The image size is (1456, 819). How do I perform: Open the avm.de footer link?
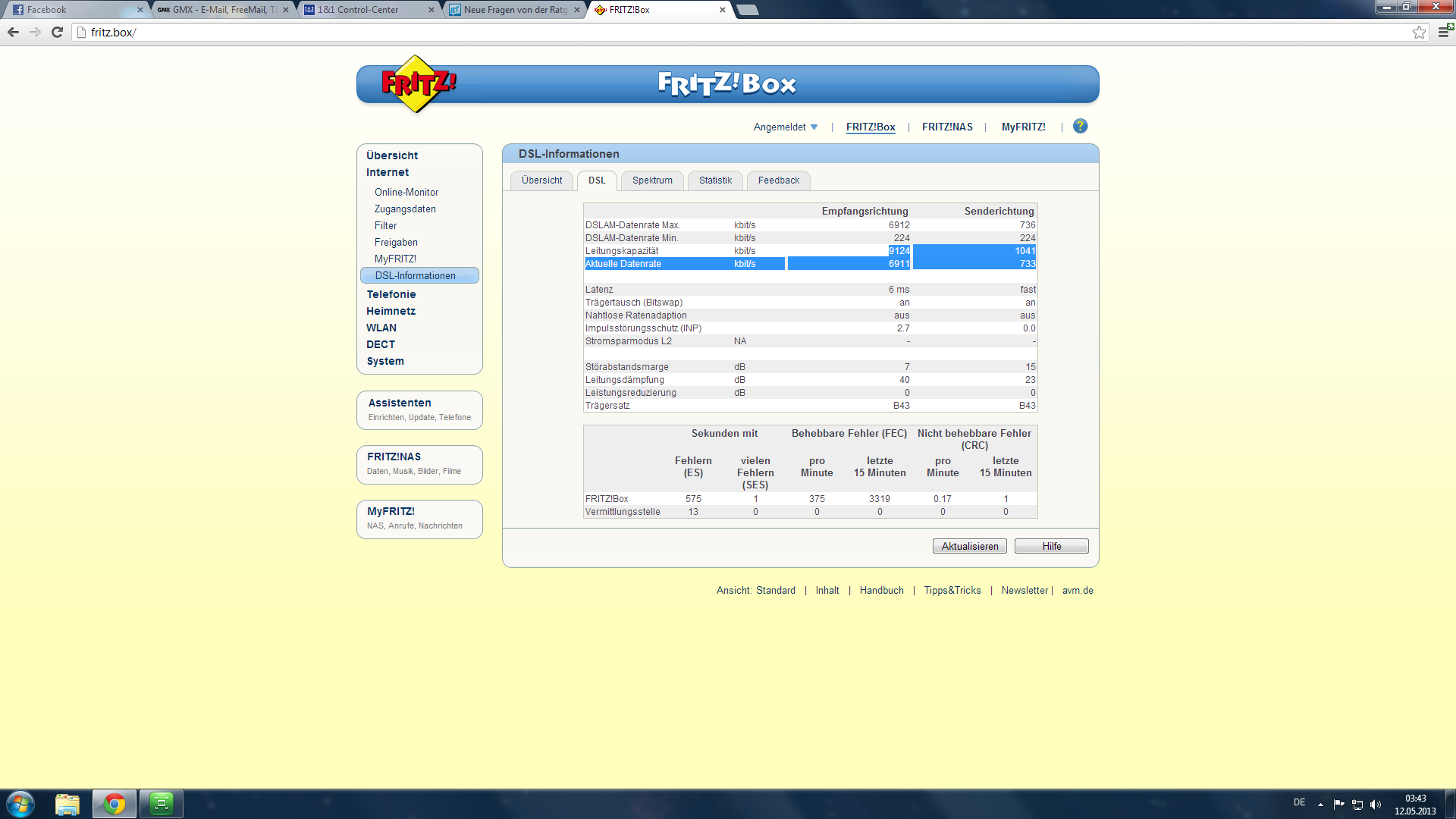click(1078, 590)
